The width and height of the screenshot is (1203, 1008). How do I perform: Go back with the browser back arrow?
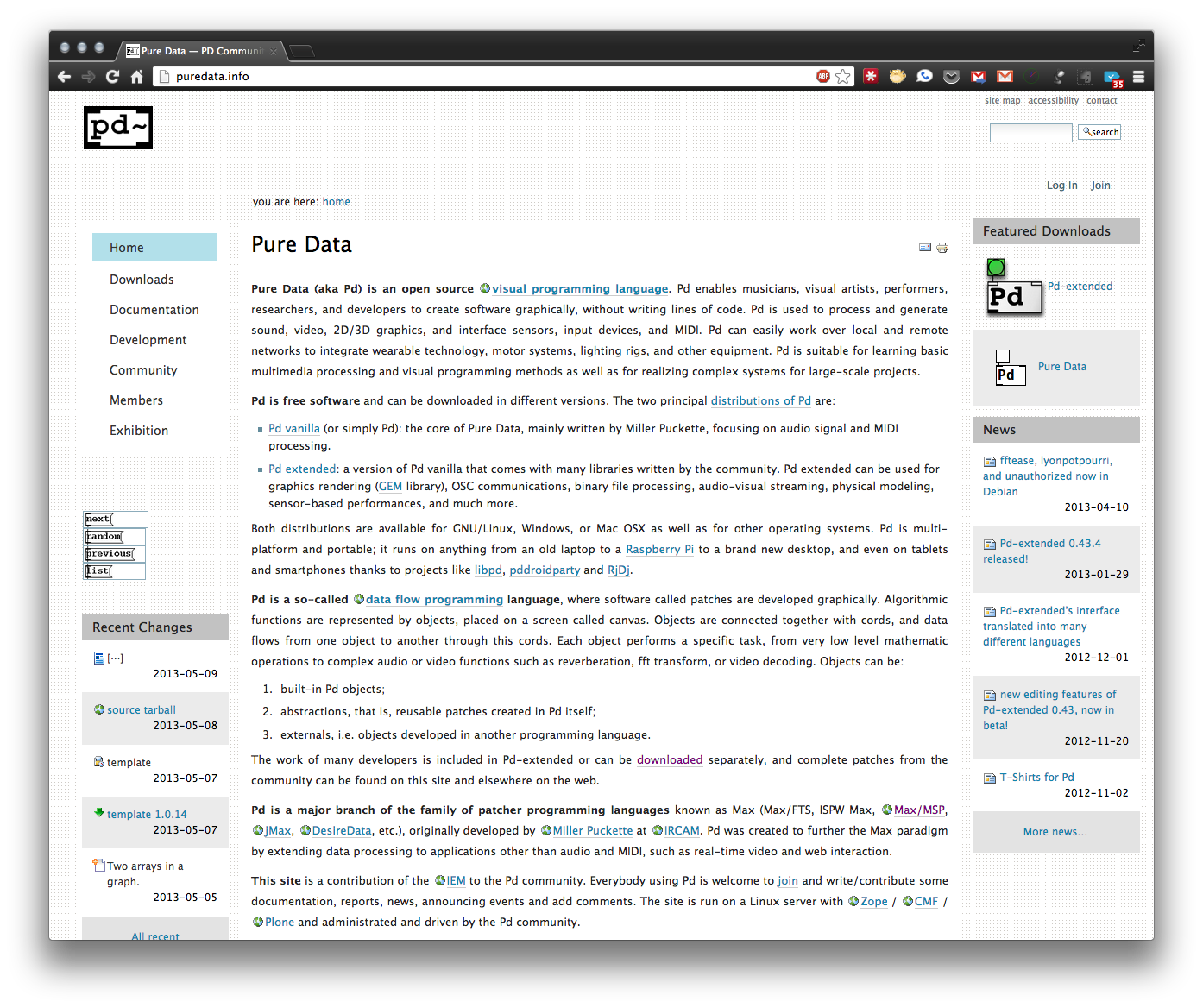click(x=64, y=77)
